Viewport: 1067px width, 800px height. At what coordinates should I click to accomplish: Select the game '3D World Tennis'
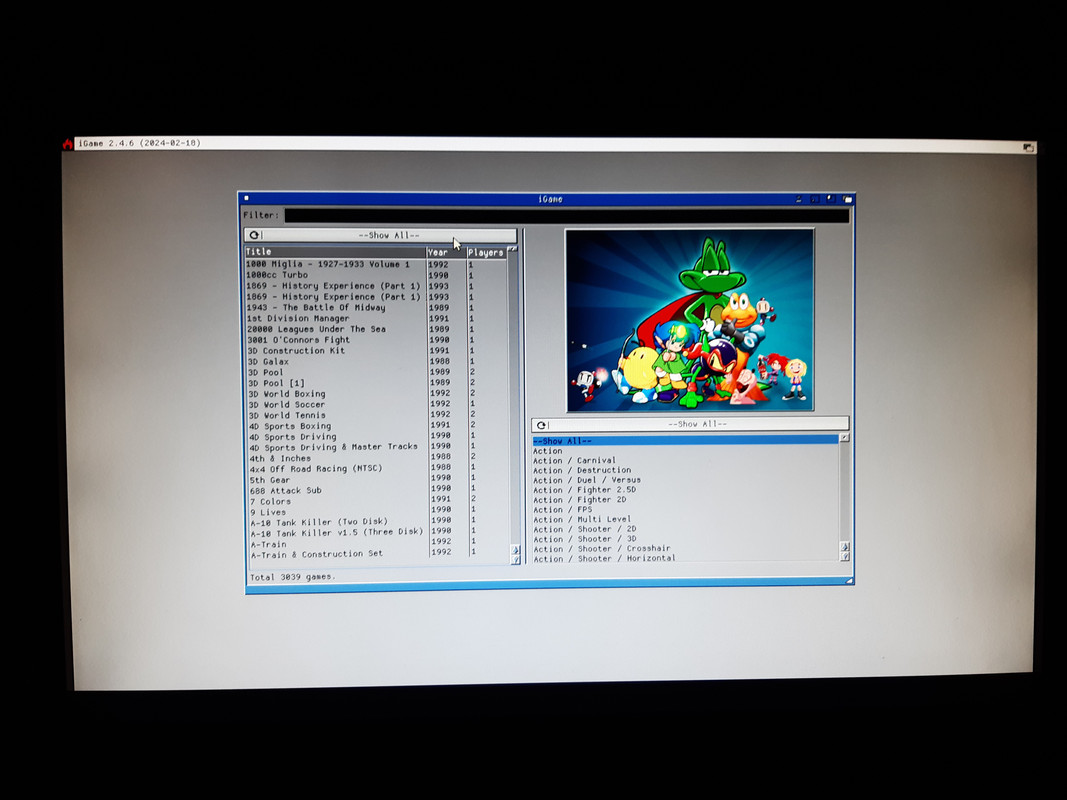click(x=287, y=416)
